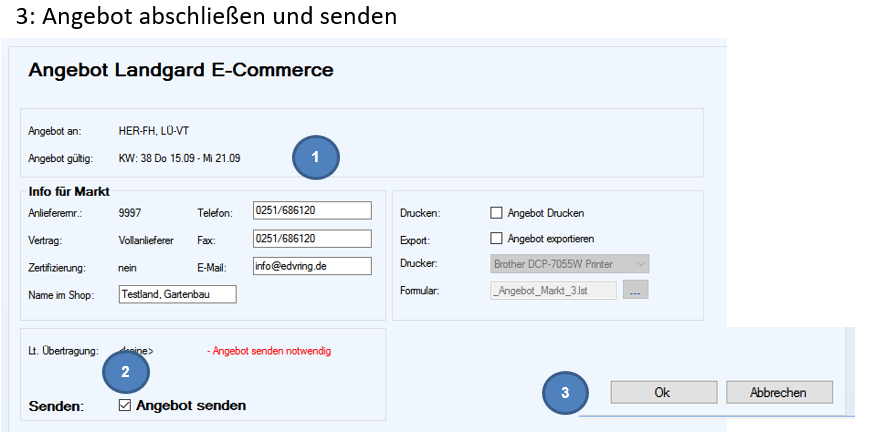Click the Formular file name field
The width and height of the screenshot is (870, 434).
click(553, 290)
